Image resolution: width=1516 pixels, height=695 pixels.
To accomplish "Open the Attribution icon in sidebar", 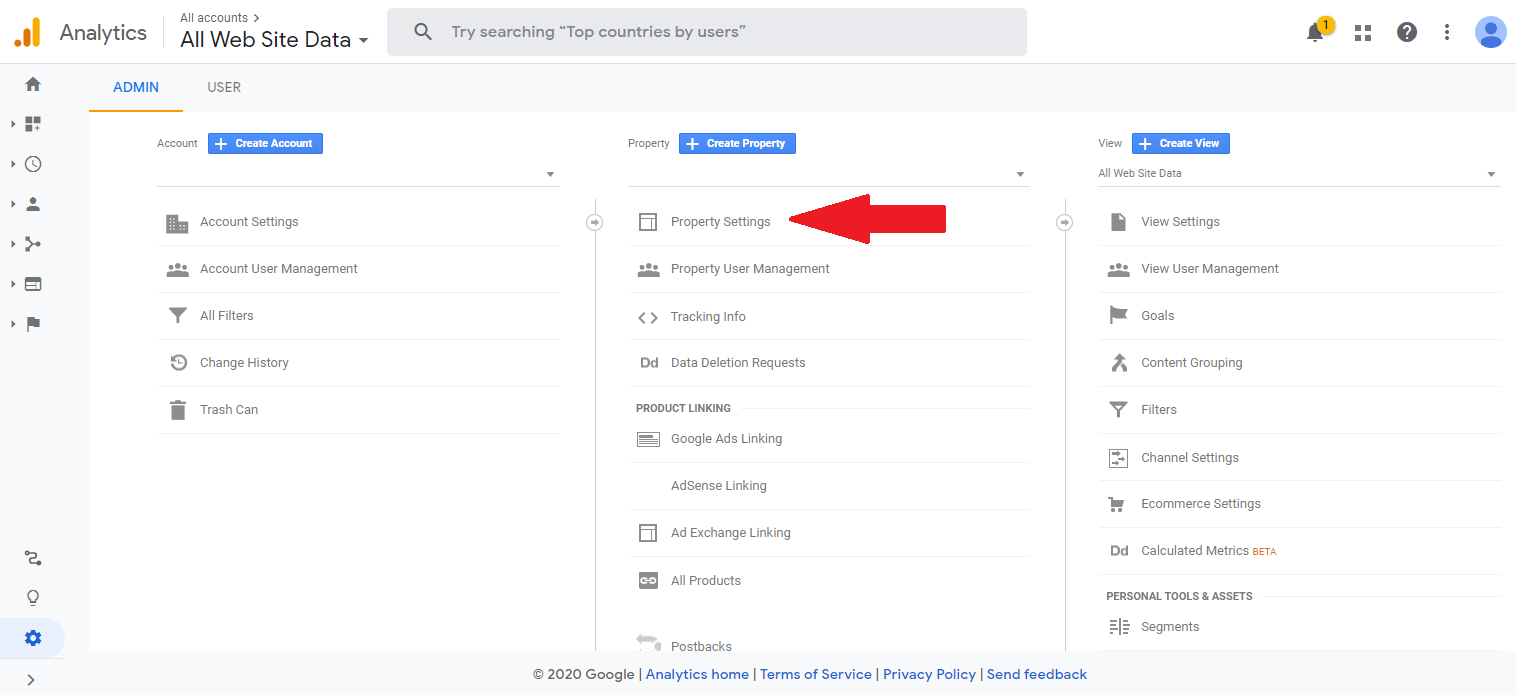I will [33, 558].
